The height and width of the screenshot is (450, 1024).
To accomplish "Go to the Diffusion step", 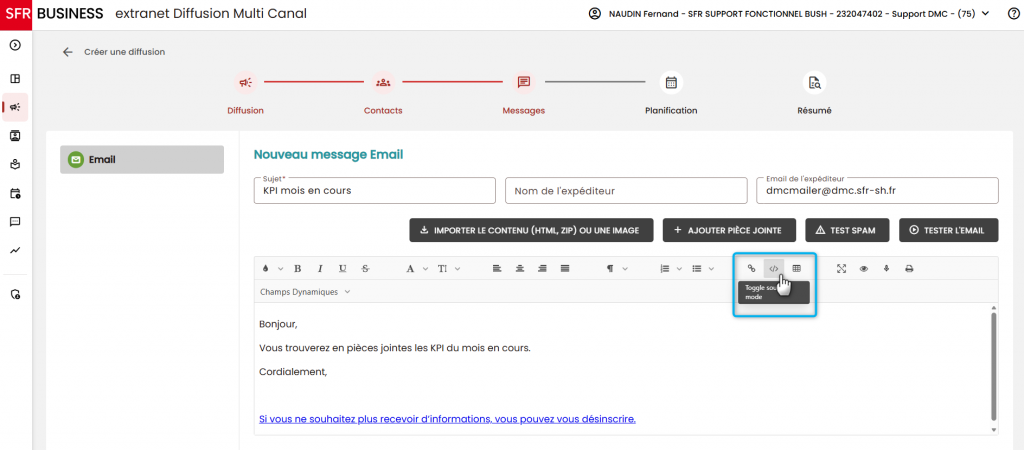I will [246, 93].
